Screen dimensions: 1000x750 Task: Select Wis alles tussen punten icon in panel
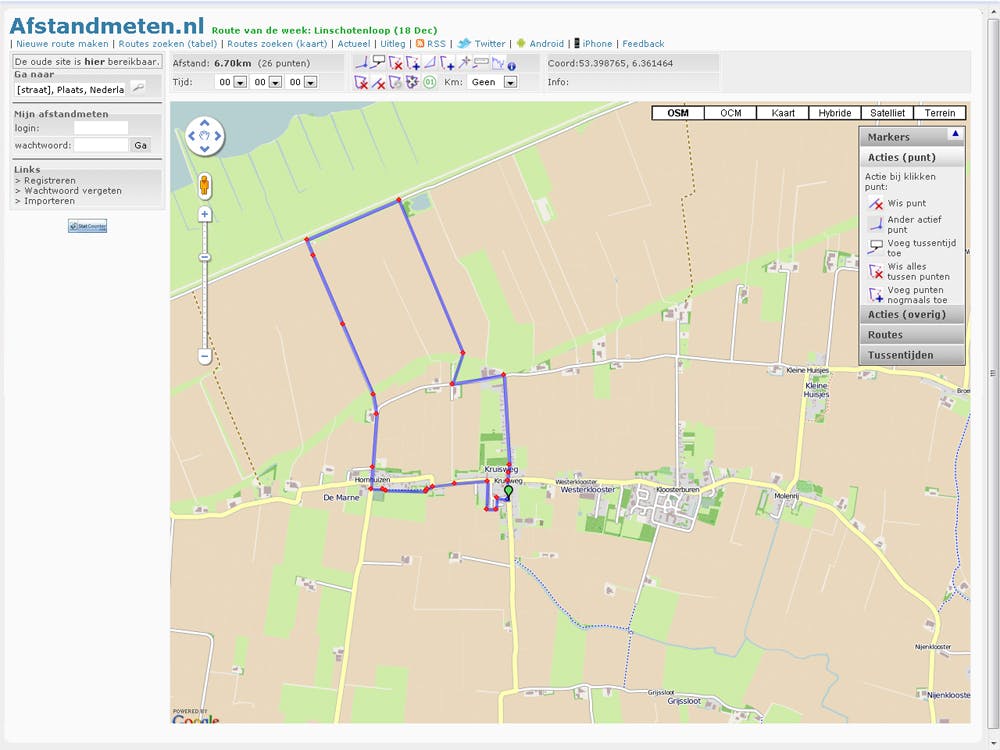(x=875, y=271)
